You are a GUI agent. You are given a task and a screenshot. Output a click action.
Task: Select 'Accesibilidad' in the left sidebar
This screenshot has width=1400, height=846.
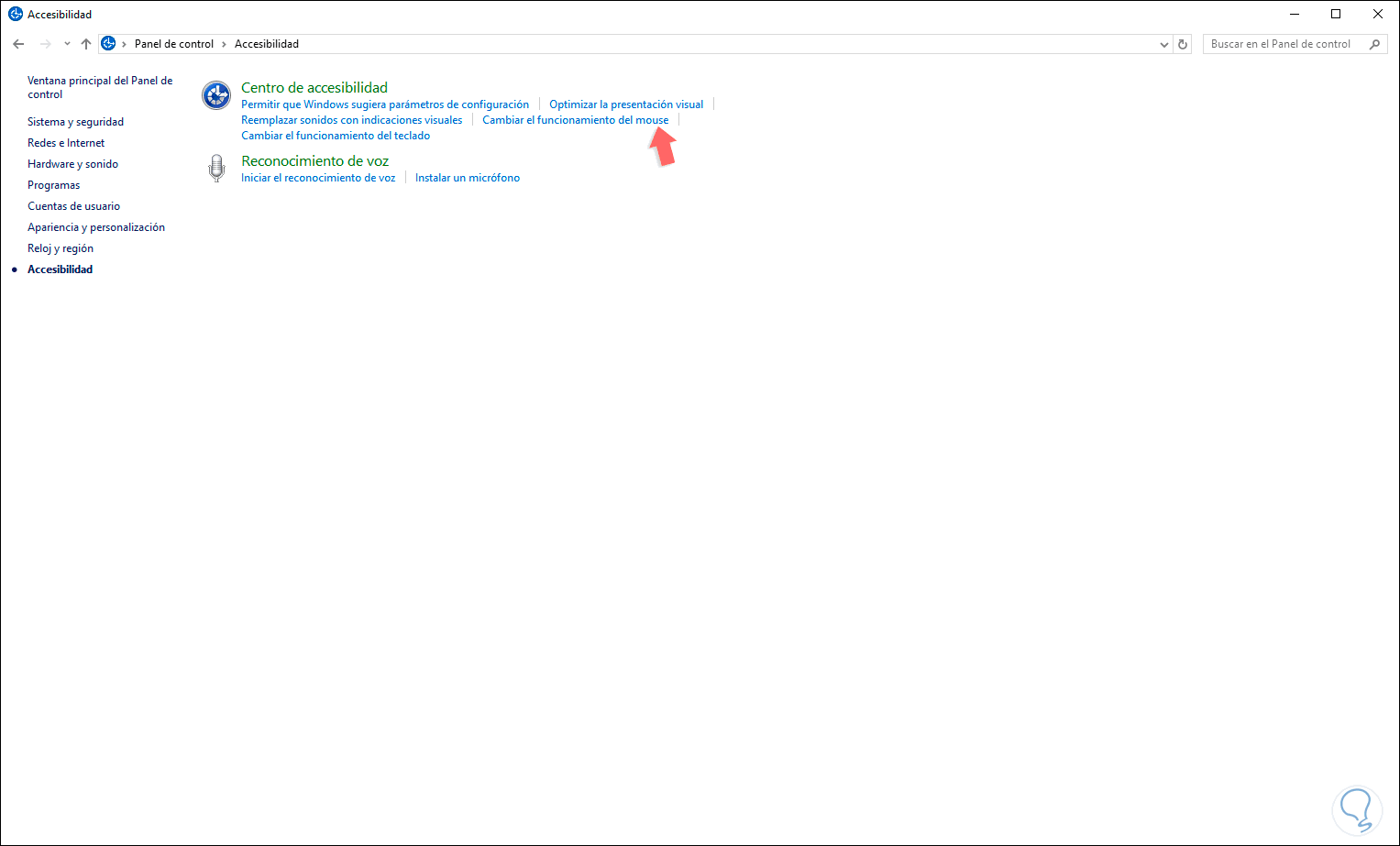click(60, 269)
